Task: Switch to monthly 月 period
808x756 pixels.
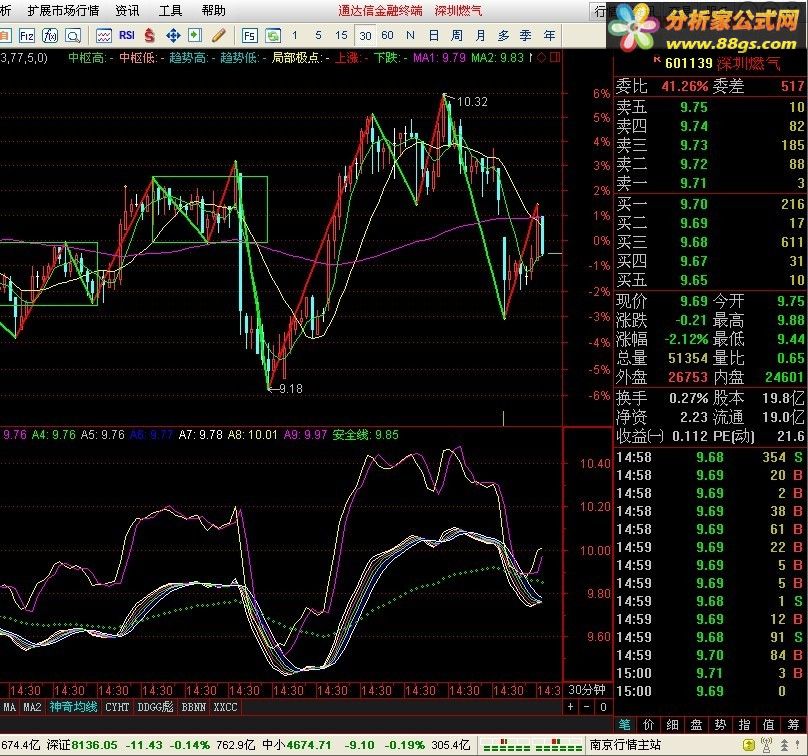Action: (480, 35)
